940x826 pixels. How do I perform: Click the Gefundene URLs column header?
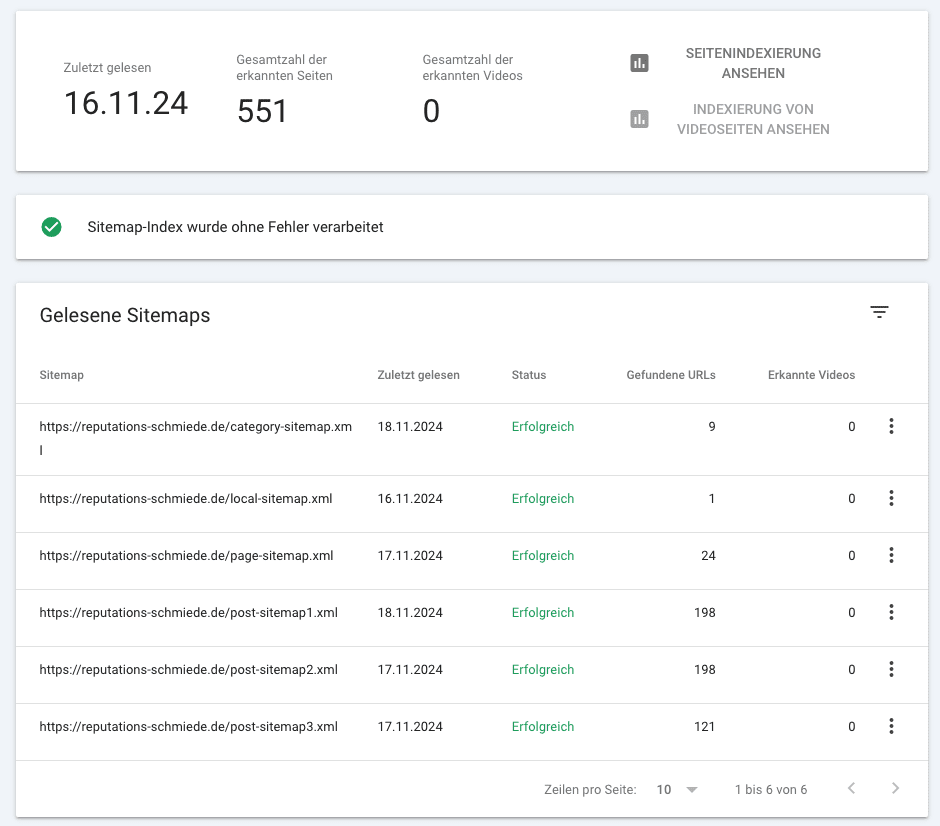click(x=671, y=375)
